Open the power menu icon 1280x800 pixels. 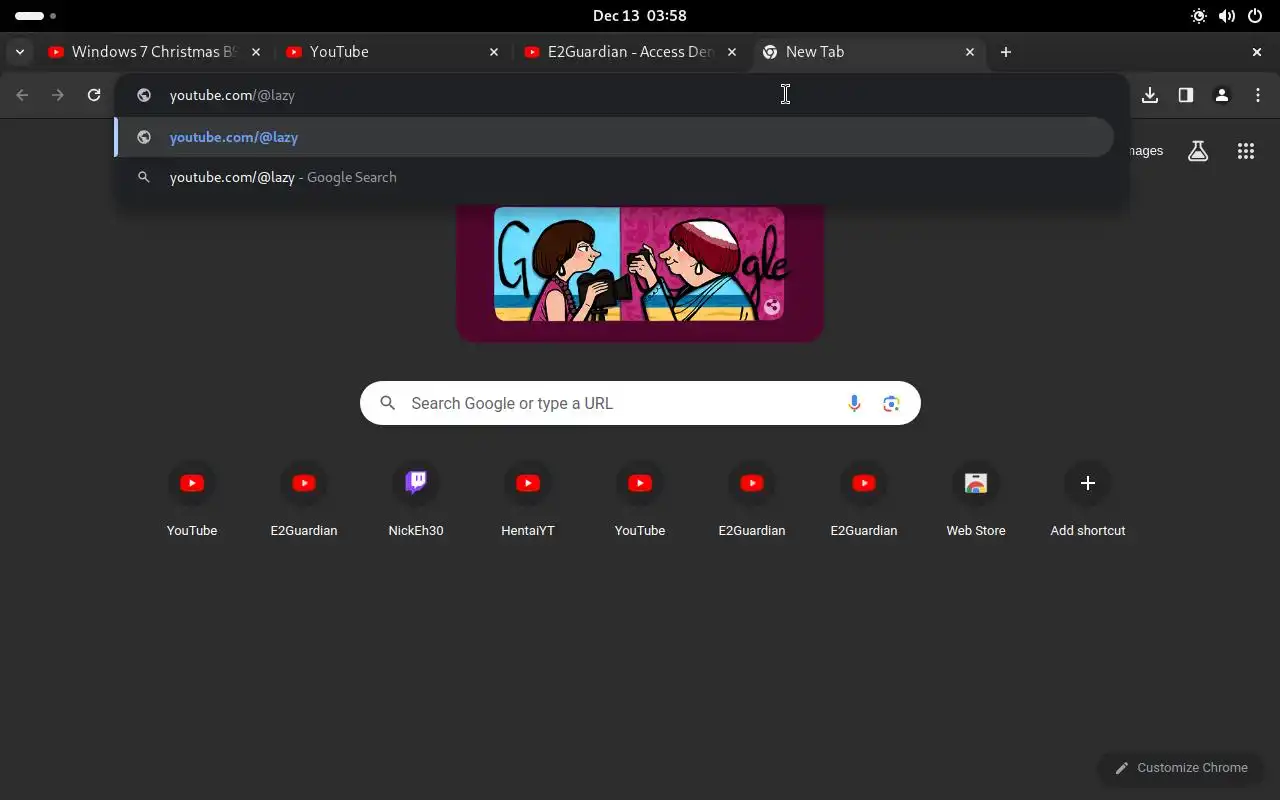point(1255,16)
